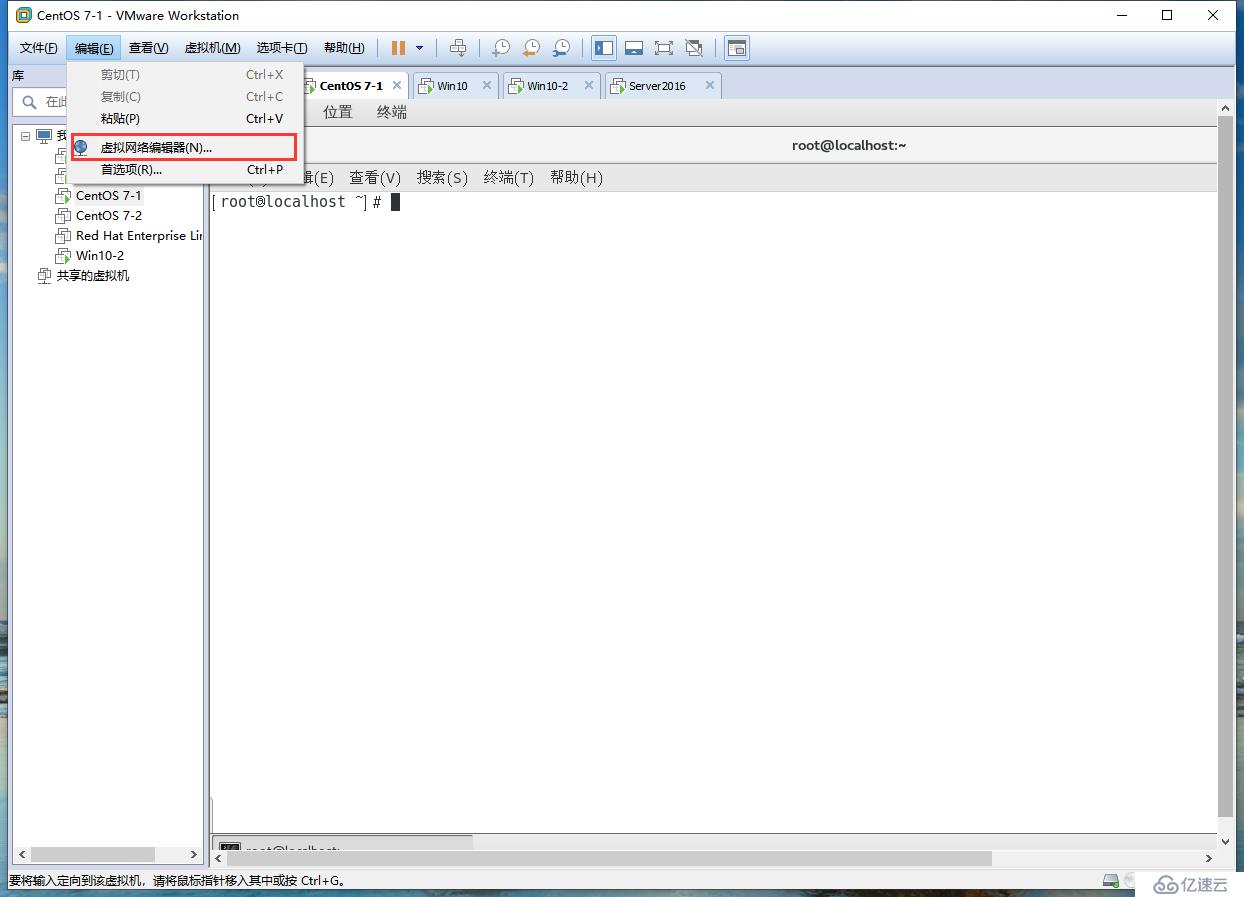Choose 粘贴(P) from the edit menu
Screen dimensions: 1244x897
click(x=186, y=119)
